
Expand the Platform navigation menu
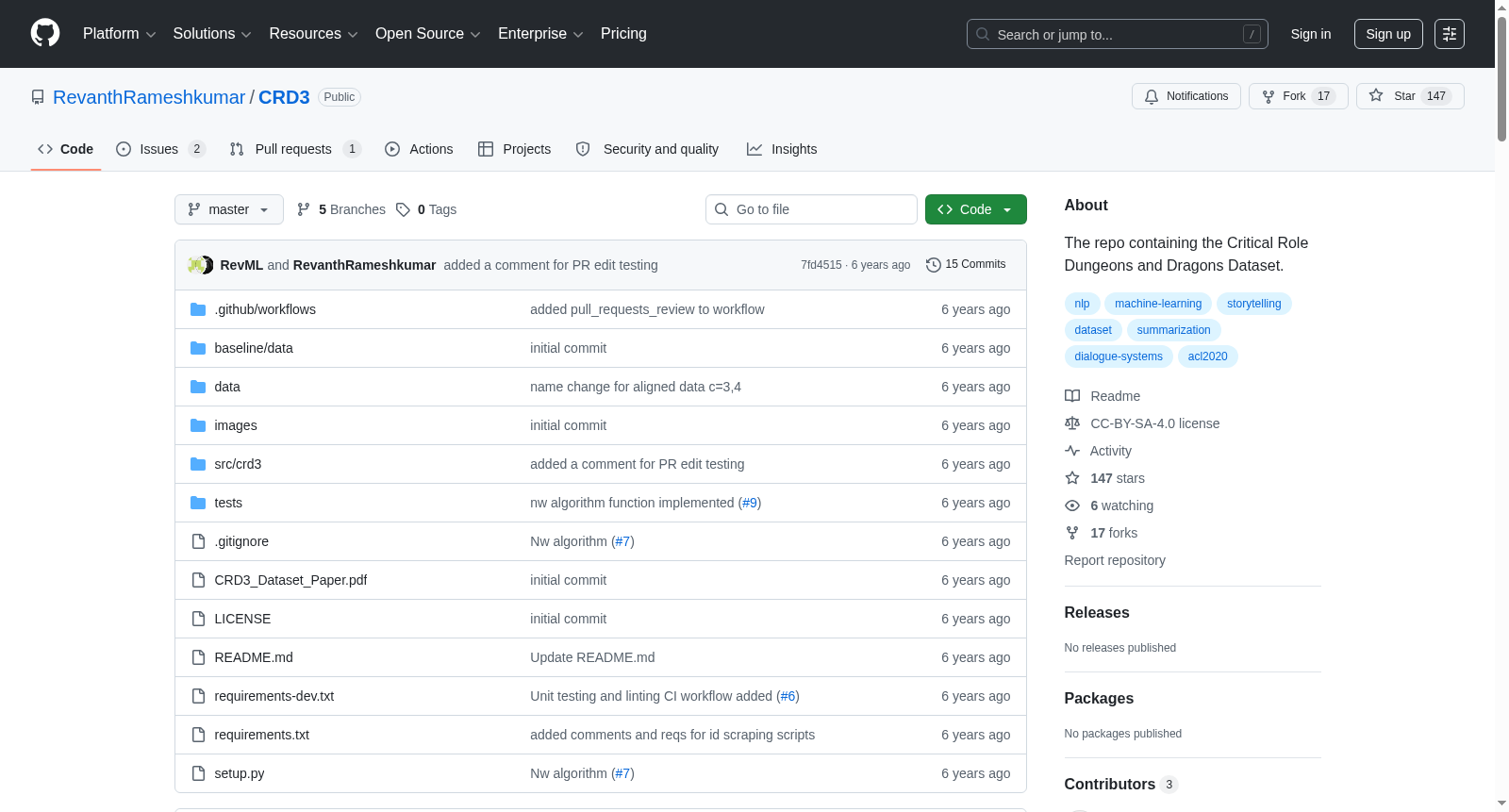pyautogui.click(x=119, y=34)
